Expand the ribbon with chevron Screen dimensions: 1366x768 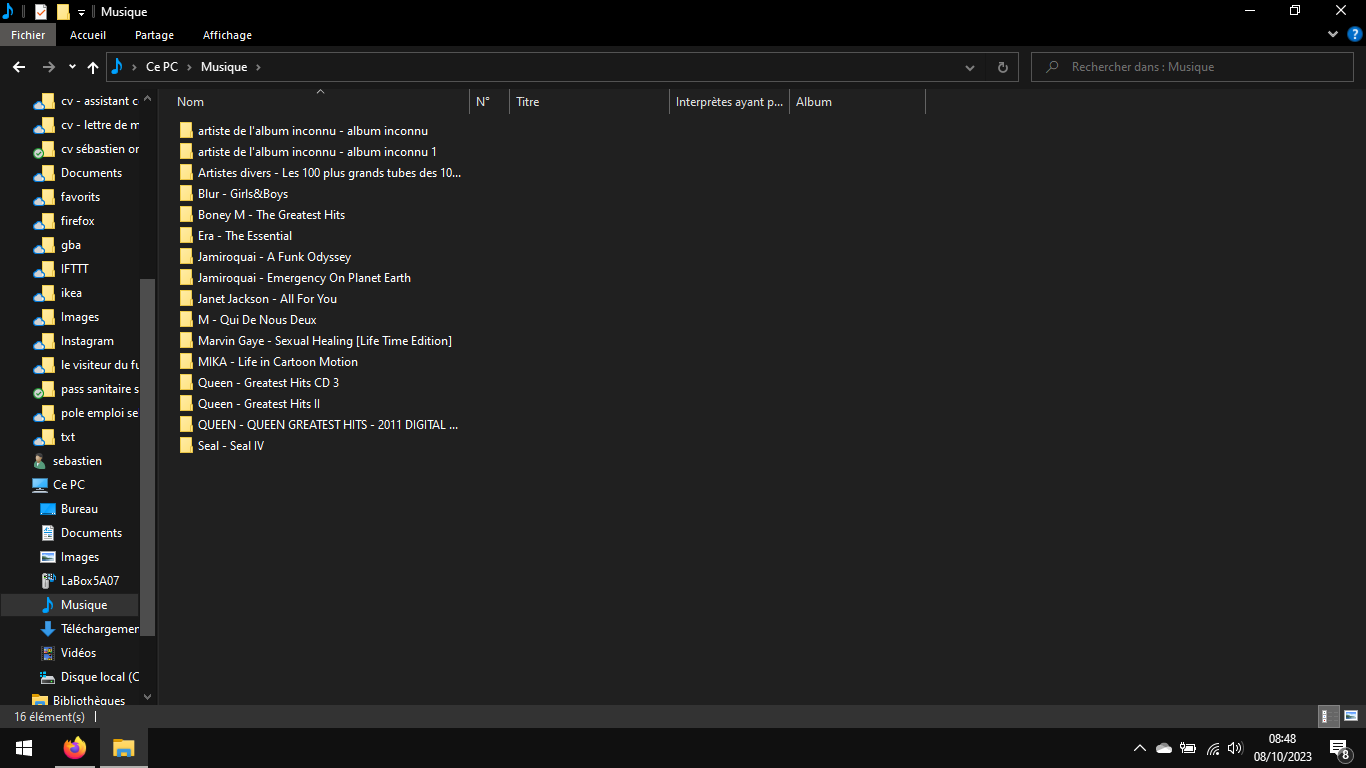pos(1333,34)
